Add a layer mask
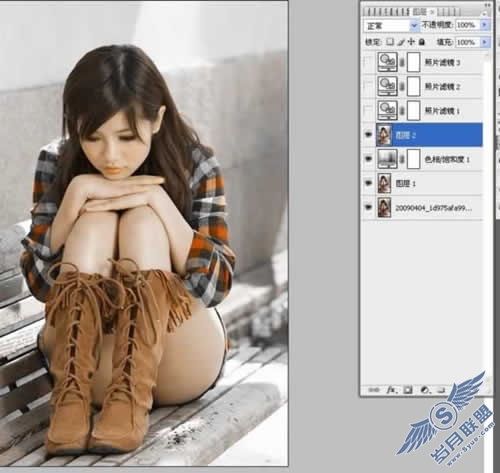This screenshot has width=500, height=473. tap(408, 390)
